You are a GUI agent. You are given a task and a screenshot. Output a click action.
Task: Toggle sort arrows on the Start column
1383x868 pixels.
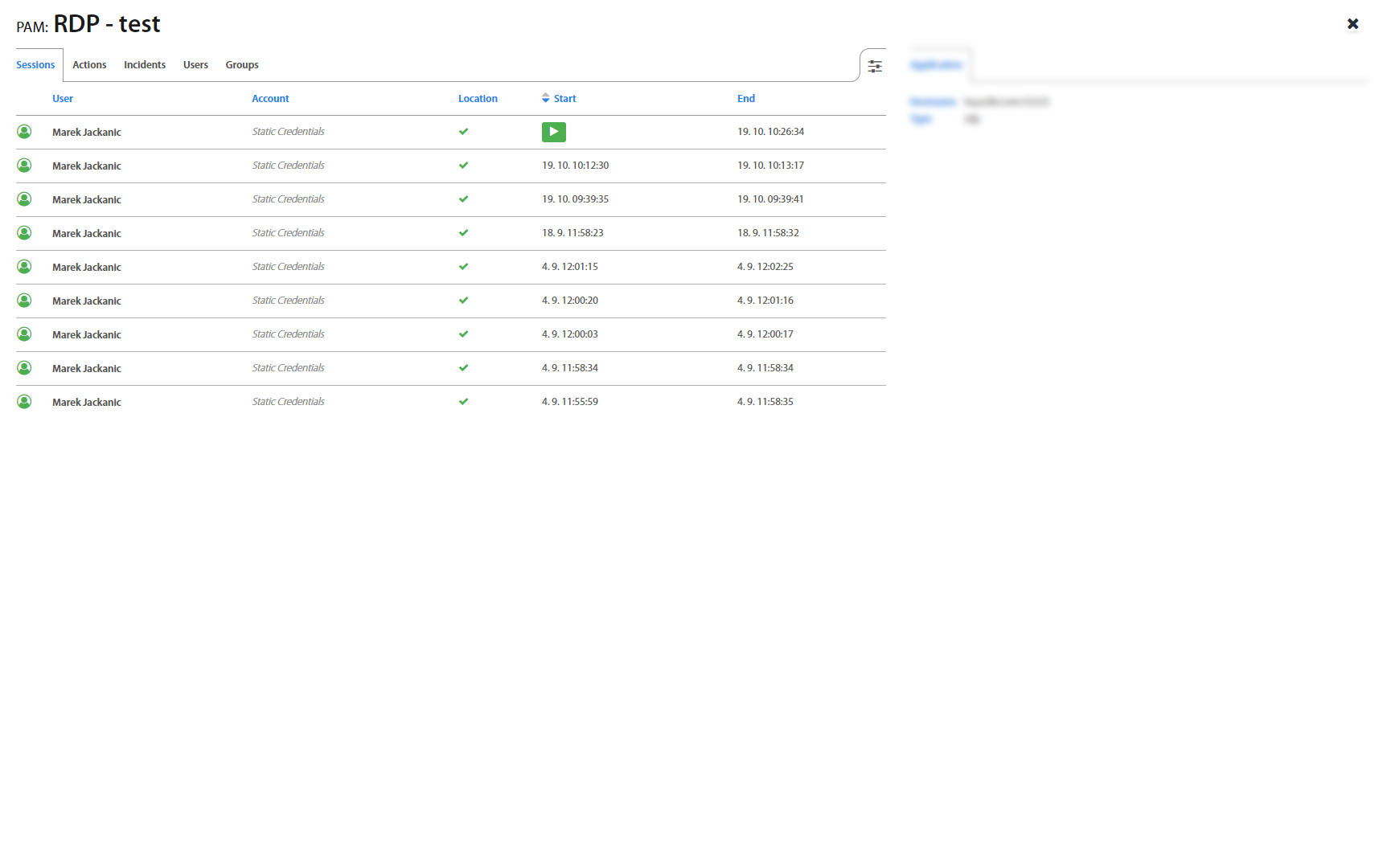[546, 98]
